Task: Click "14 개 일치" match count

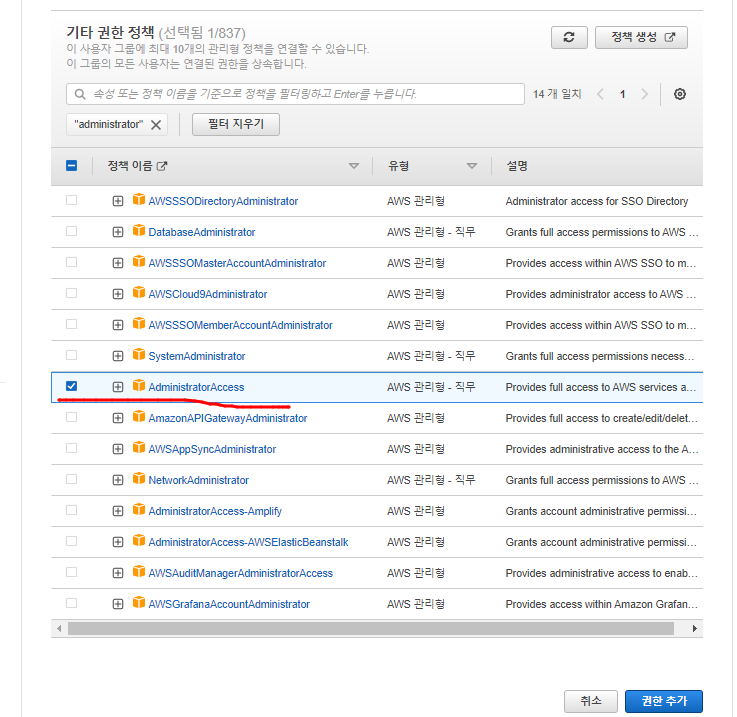Action: 557,95
